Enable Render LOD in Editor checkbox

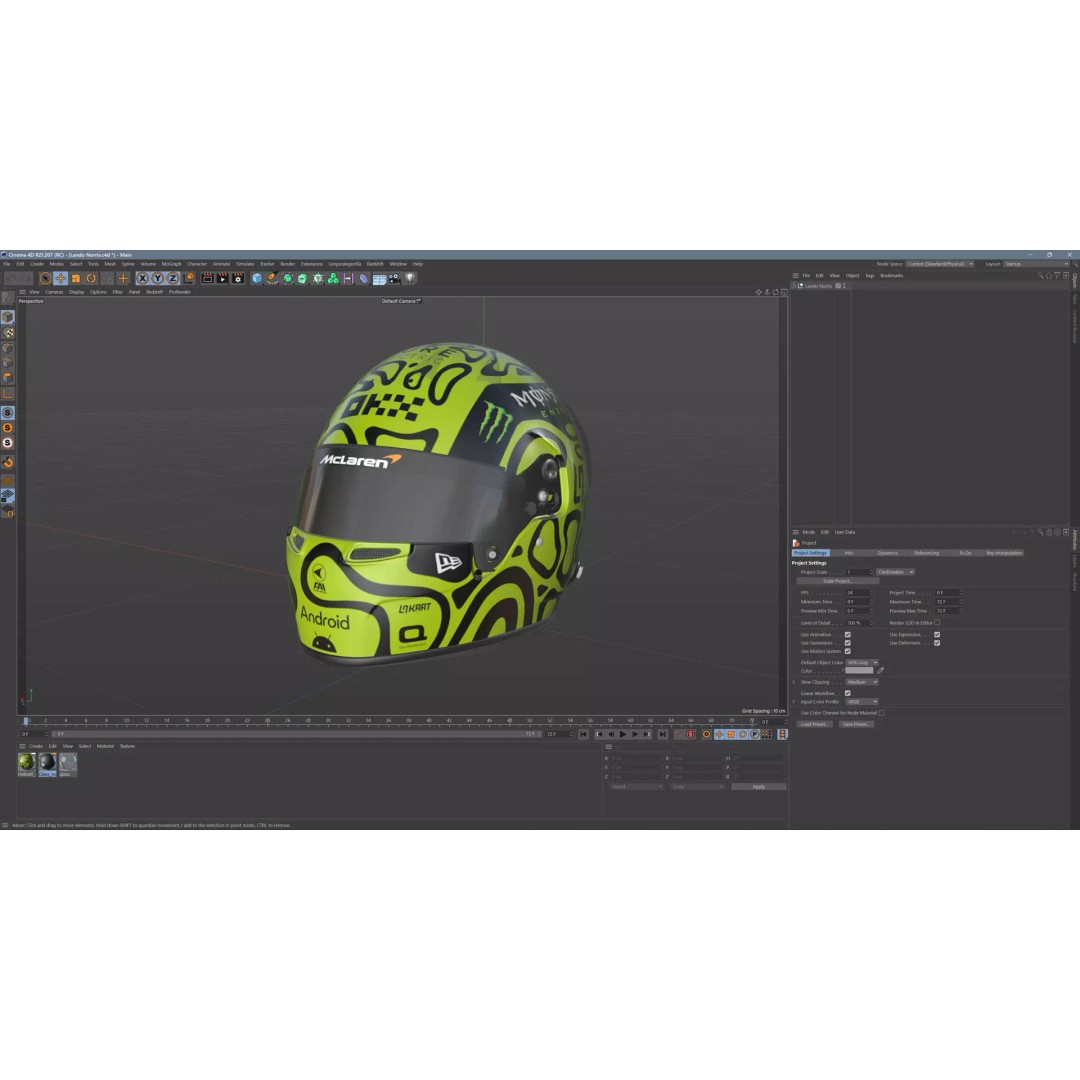pos(937,622)
